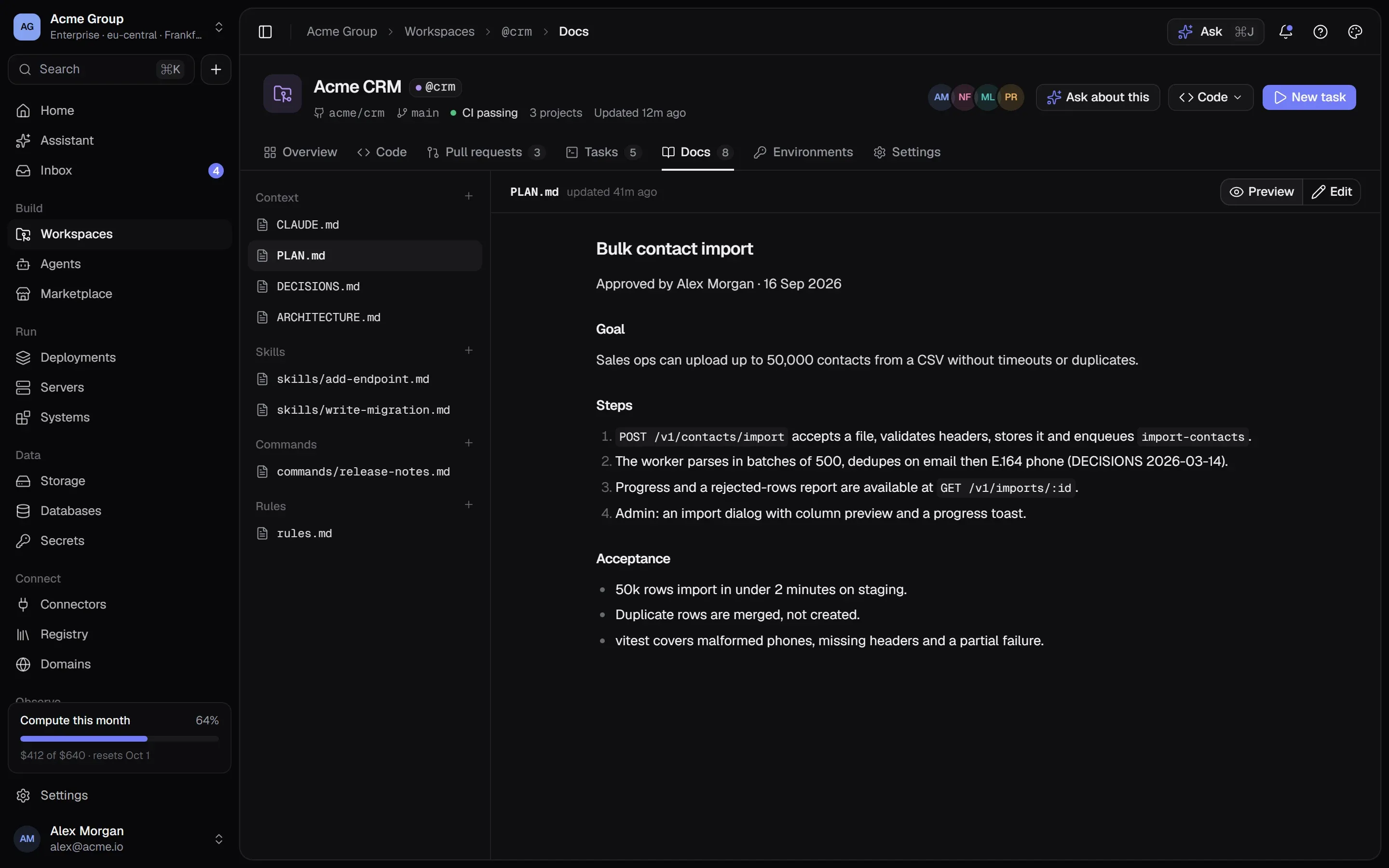The width and height of the screenshot is (1389, 868).
Task: Open Registry in the sidebar
Action: [120, 634]
